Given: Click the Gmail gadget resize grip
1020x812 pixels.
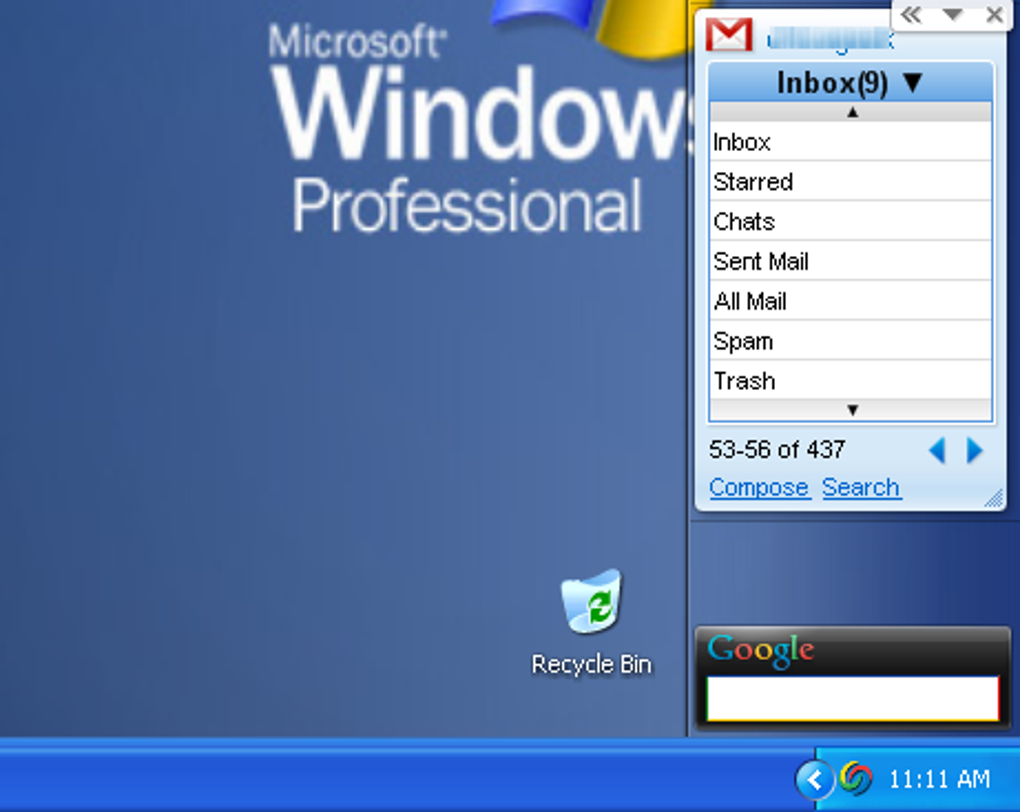Looking at the screenshot, I should pyautogui.click(x=993, y=498).
